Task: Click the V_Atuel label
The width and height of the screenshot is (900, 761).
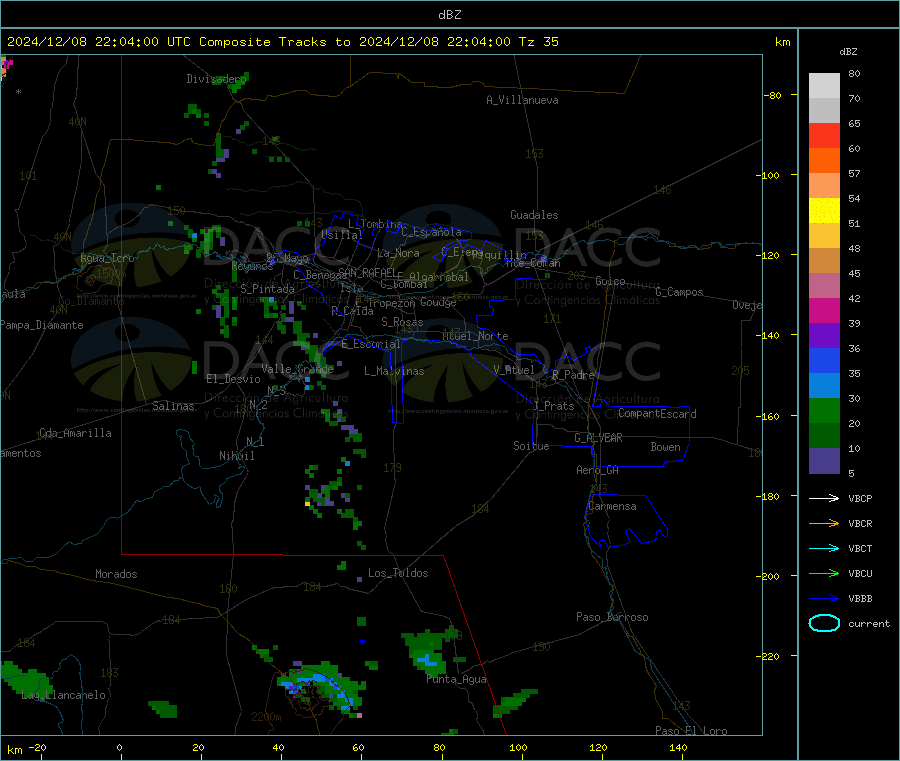Action: tap(514, 370)
